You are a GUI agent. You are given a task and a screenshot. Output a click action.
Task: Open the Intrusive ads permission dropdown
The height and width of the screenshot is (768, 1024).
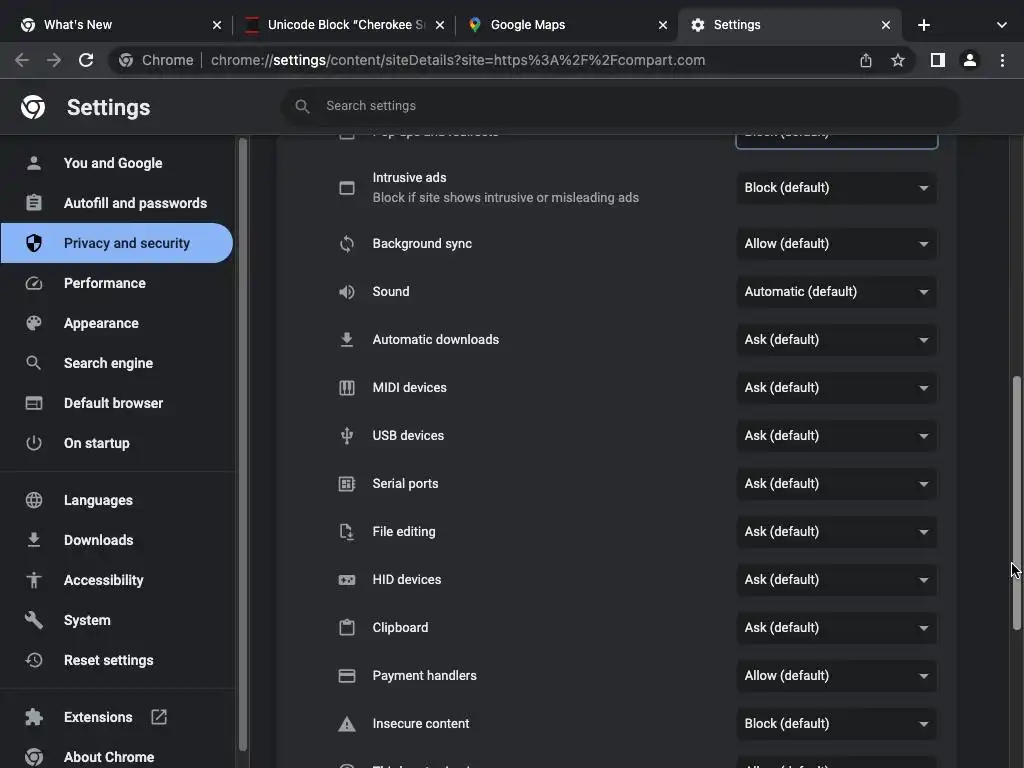(836, 188)
